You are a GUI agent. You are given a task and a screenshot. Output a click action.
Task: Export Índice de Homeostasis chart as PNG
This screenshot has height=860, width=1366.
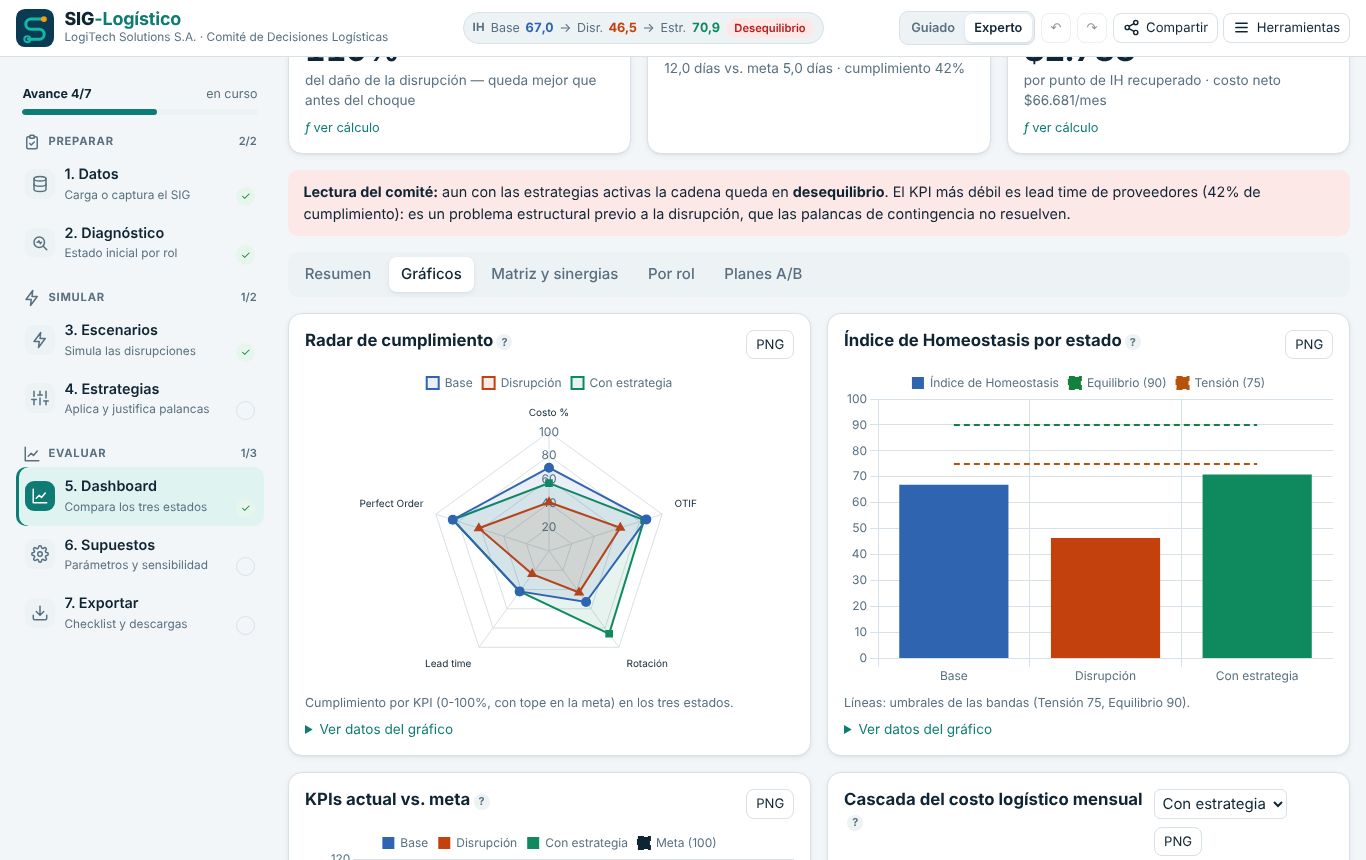click(1309, 344)
